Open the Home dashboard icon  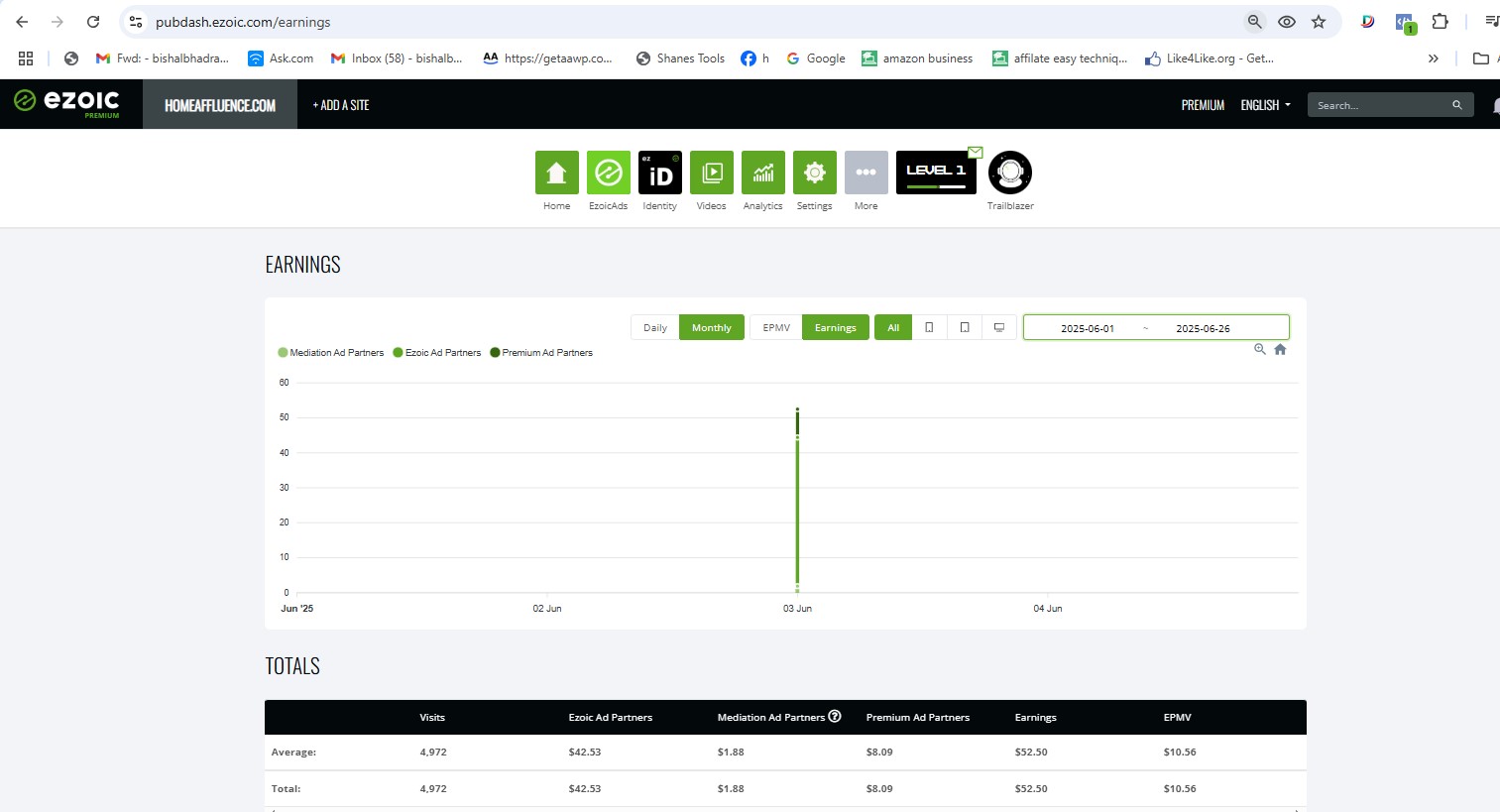(x=556, y=173)
